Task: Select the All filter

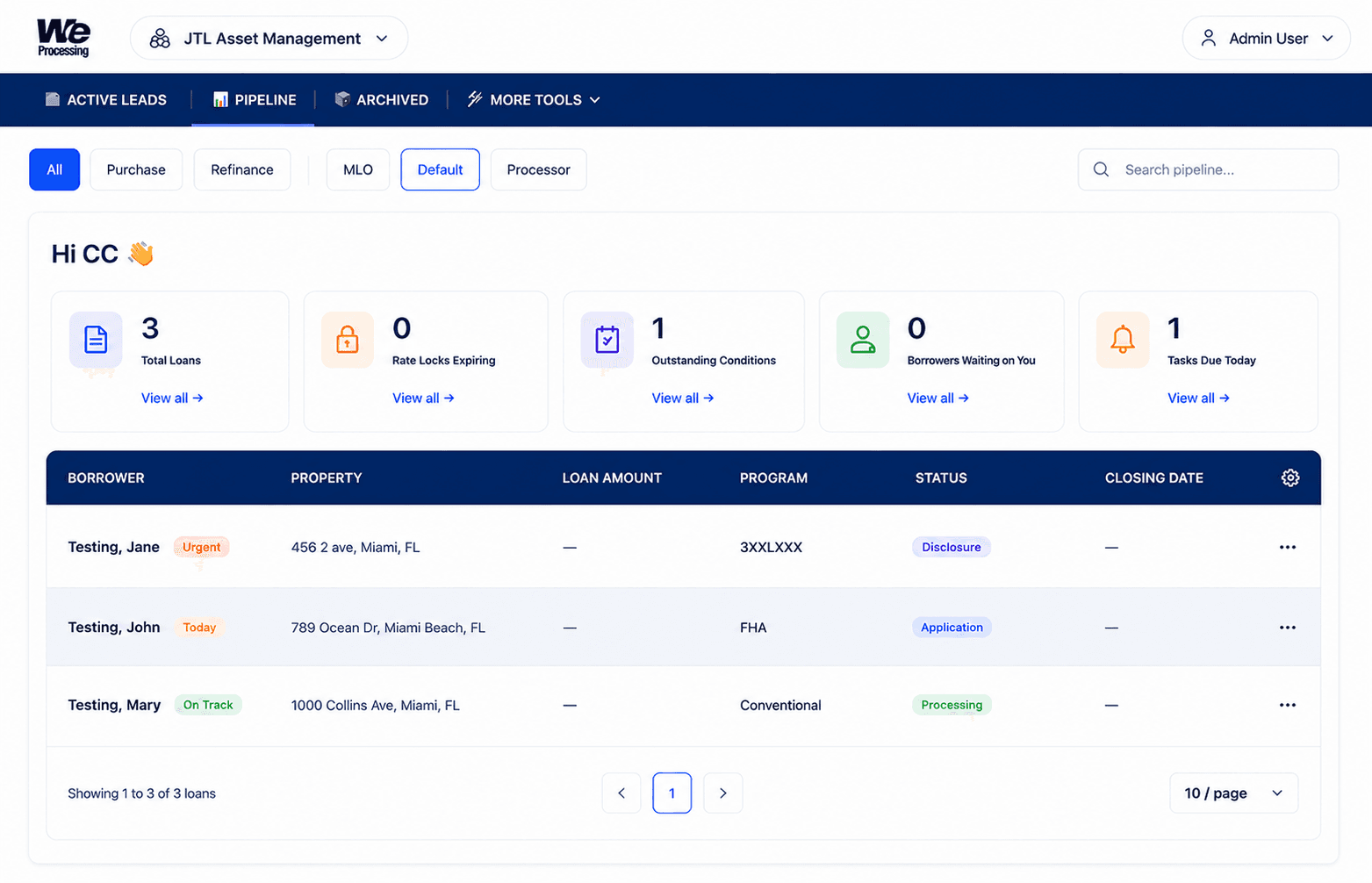Action: [x=54, y=169]
